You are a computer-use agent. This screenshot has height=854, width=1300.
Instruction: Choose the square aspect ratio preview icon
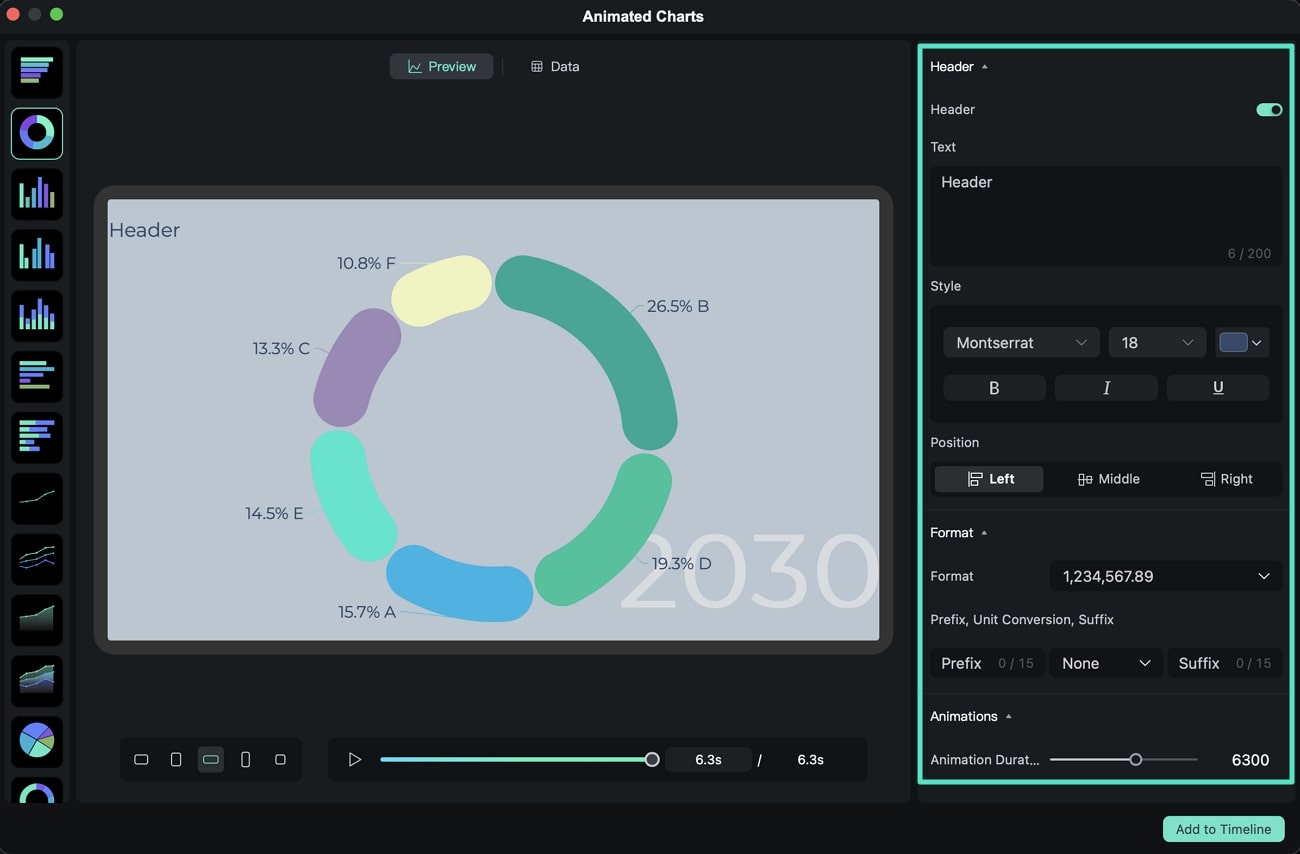[x=281, y=759]
